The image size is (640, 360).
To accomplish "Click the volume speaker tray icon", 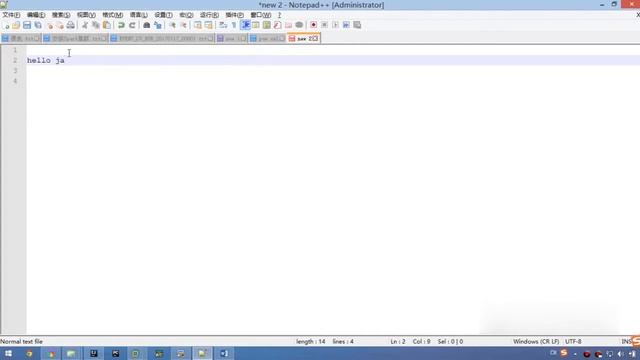I will (x=621, y=354).
